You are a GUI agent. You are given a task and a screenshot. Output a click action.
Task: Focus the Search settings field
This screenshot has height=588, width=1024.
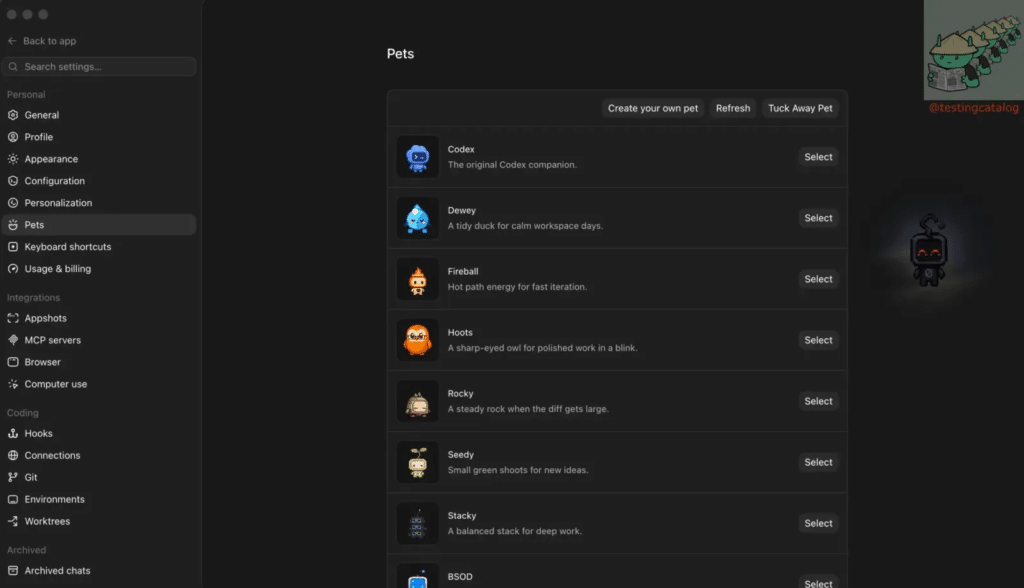(99, 67)
